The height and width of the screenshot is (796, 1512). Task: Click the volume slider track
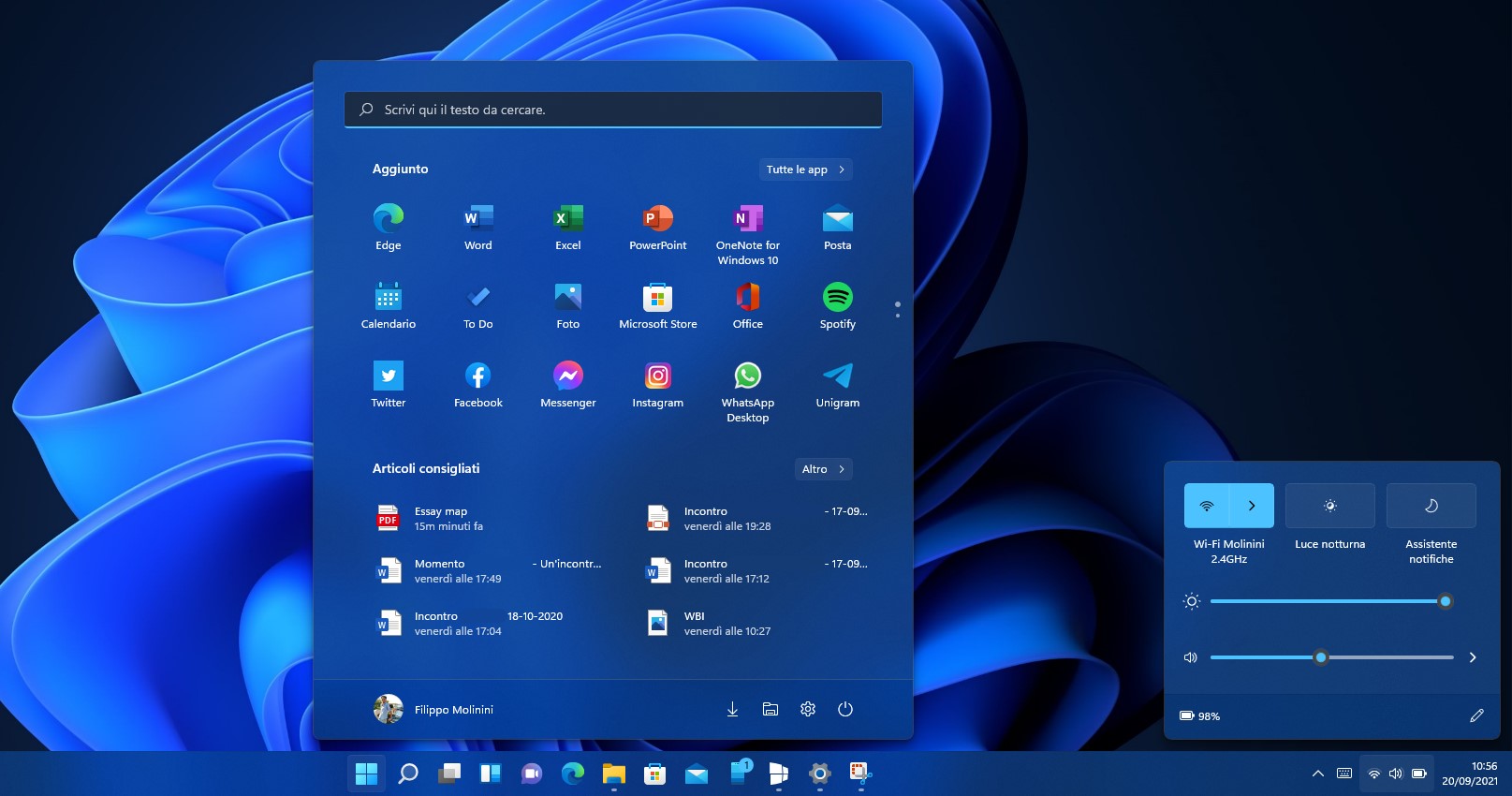(x=1331, y=657)
